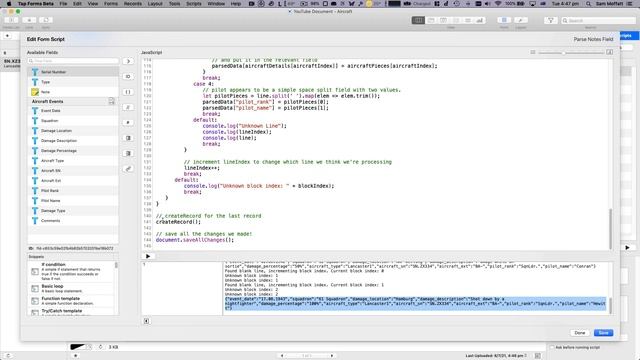Open macOS Spotlight search icon
Image resolution: width=640 pixels, height=360 pixels.
tap(588, 4)
